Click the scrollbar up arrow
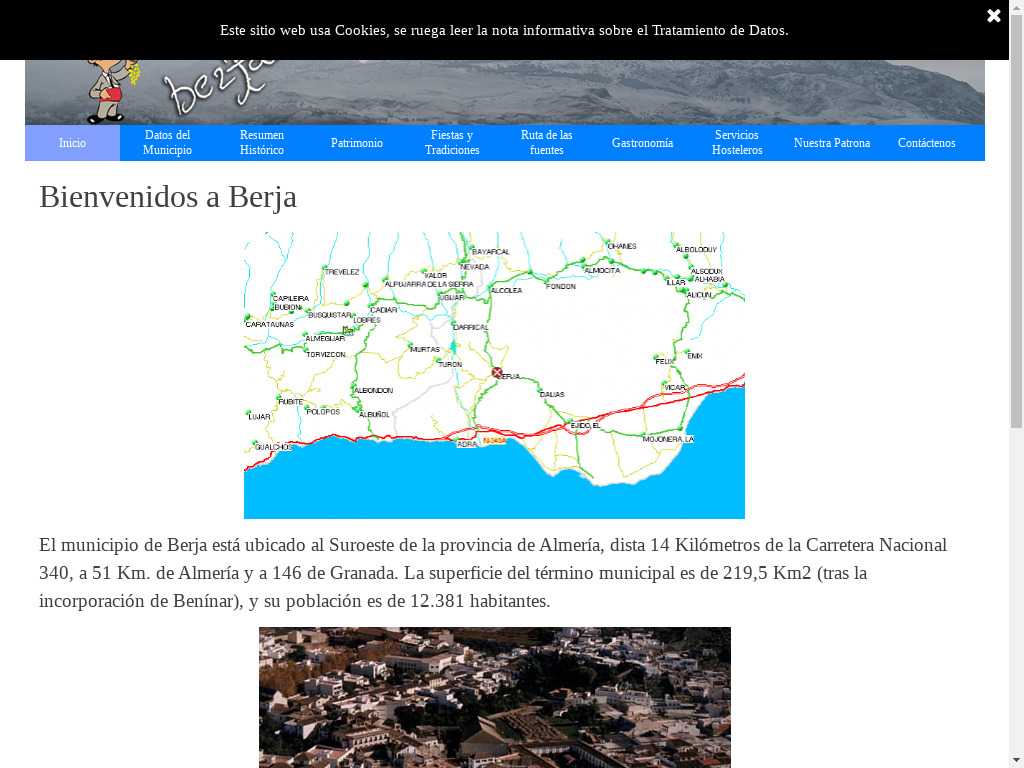This screenshot has height=768, width=1024. [x=1016, y=8]
